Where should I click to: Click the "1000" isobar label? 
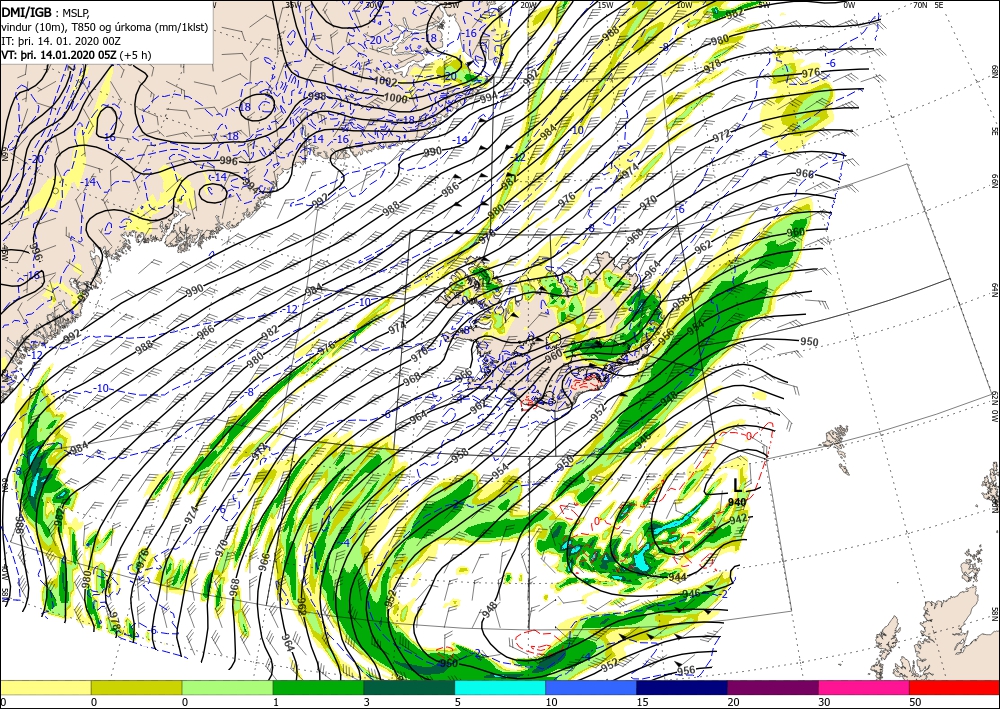pyautogui.click(x=396, y=98)
